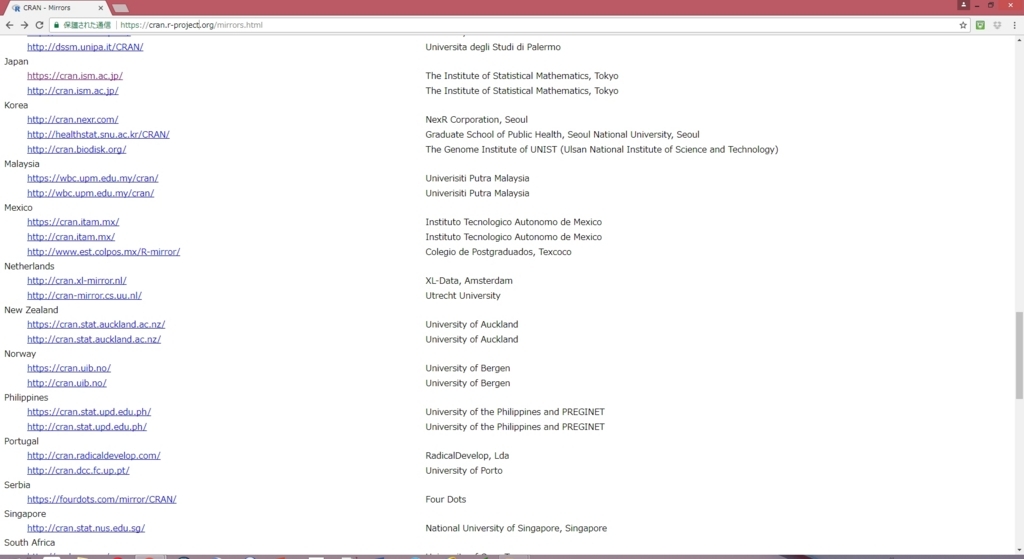
Task: Open https://wbc.upm.edu.my/cran/ link
Action: 92,178
